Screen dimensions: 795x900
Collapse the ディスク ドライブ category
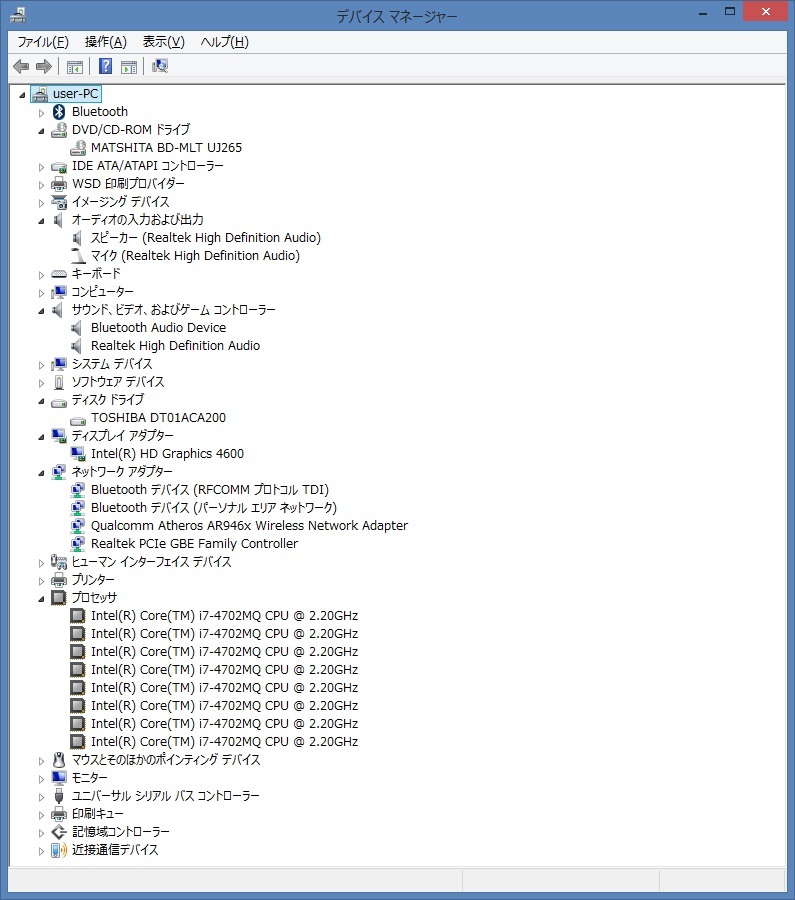point(41,401)
